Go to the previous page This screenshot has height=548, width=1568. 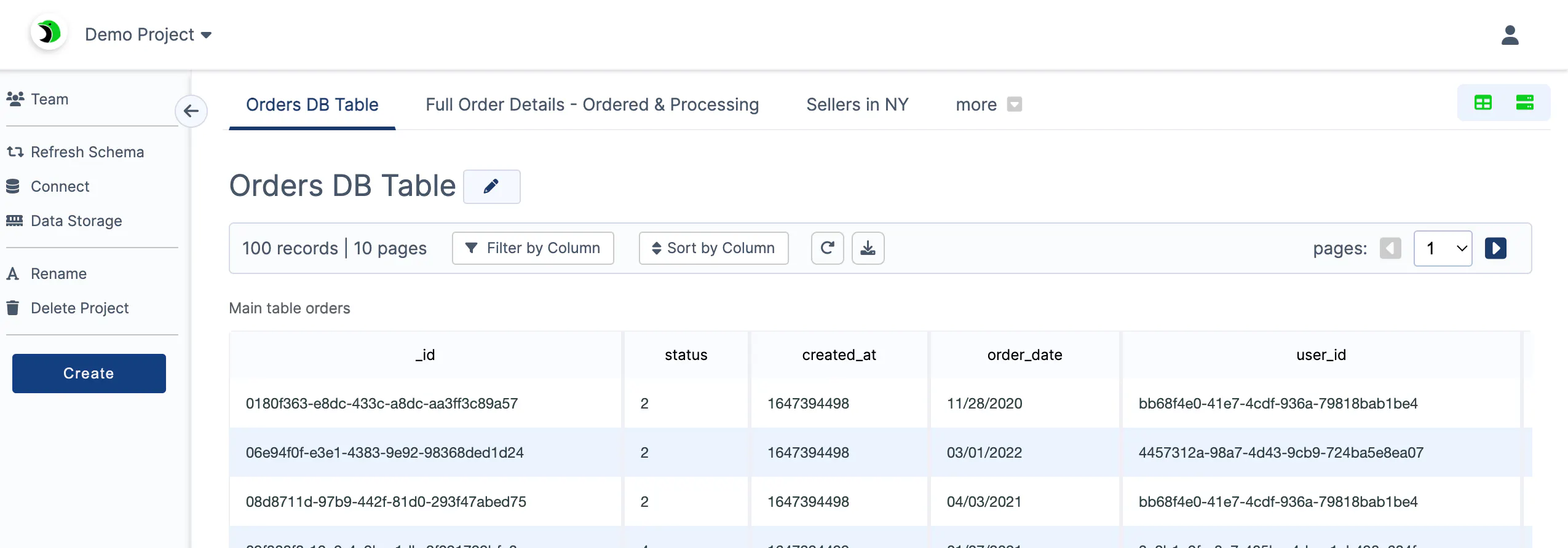[x=1390, y=248]
